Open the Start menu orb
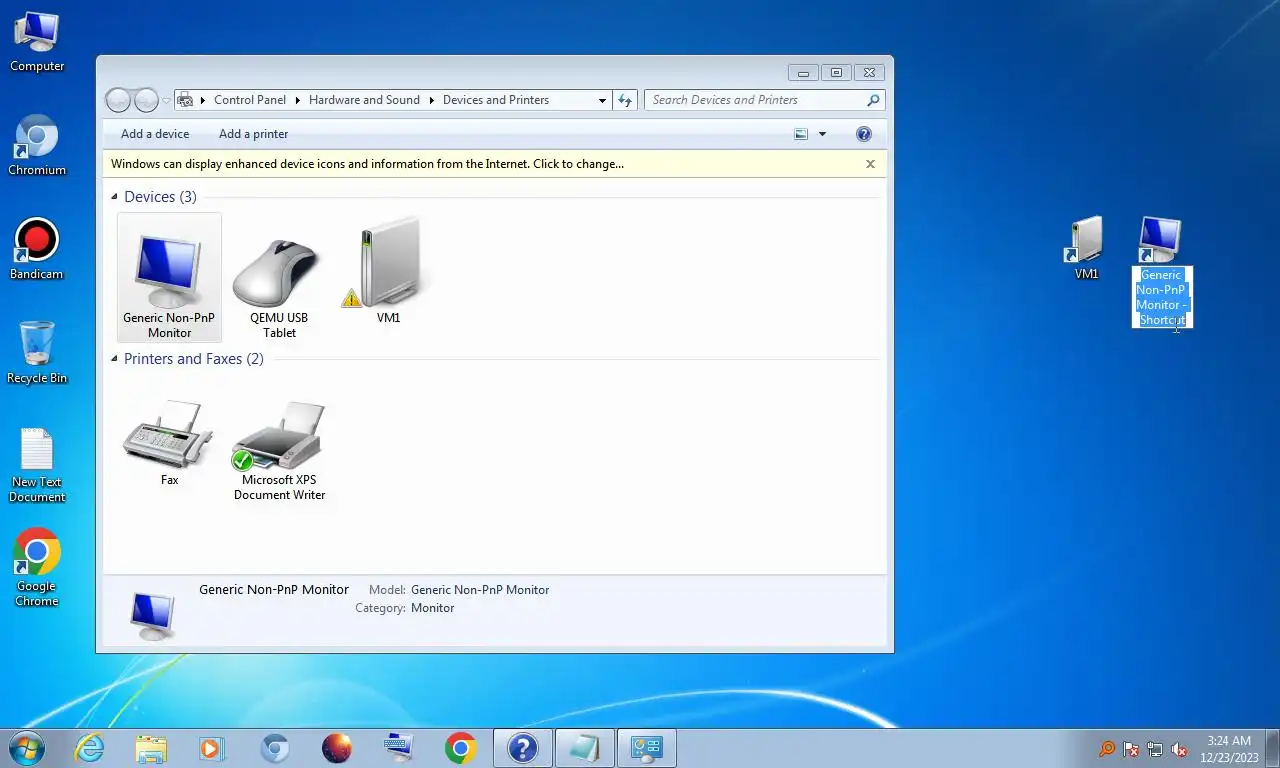1280x768 pixels. (x=26, y=748)
